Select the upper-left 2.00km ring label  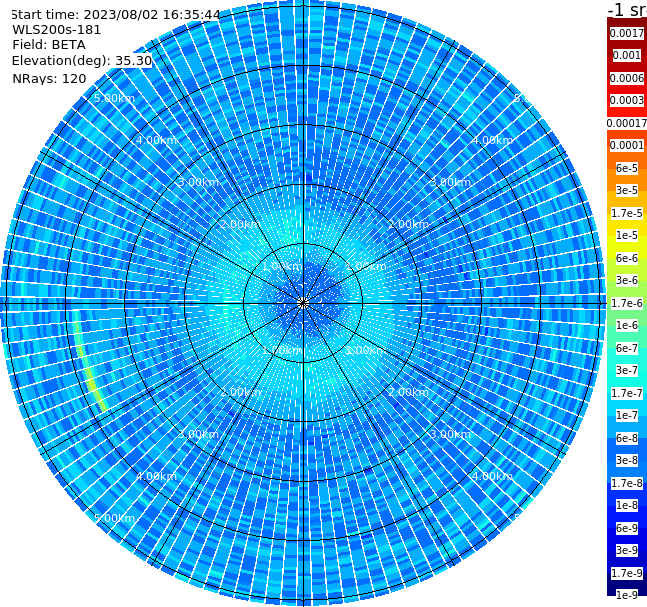[x=241, y=224]
